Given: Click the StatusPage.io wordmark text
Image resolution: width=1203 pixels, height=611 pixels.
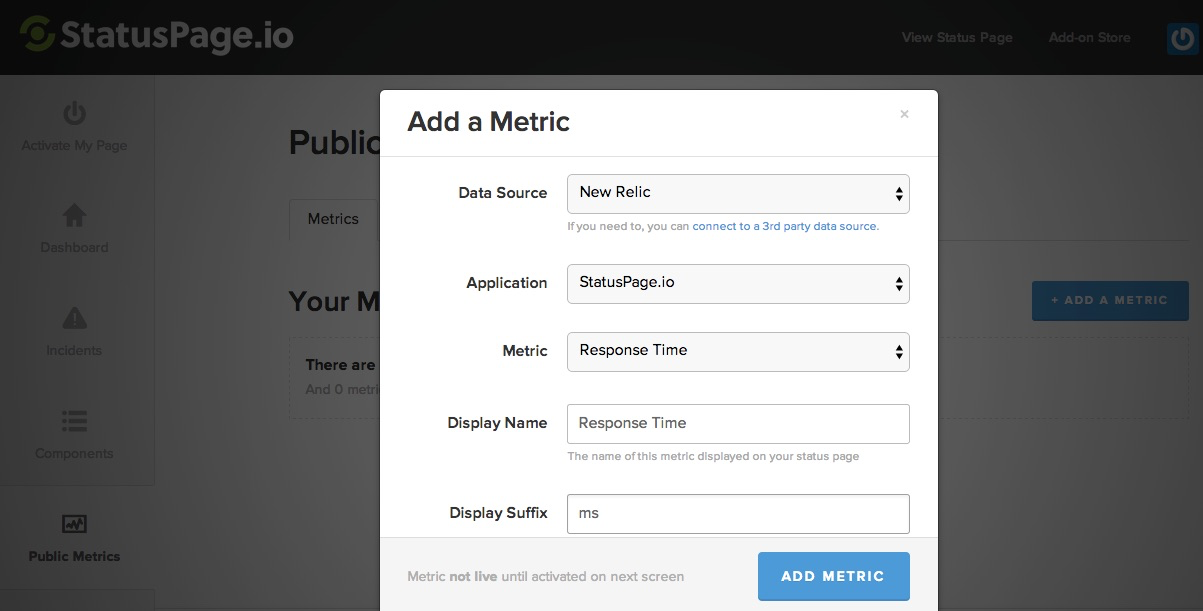Looking at the screenshot, I should (x=177, y=35).
